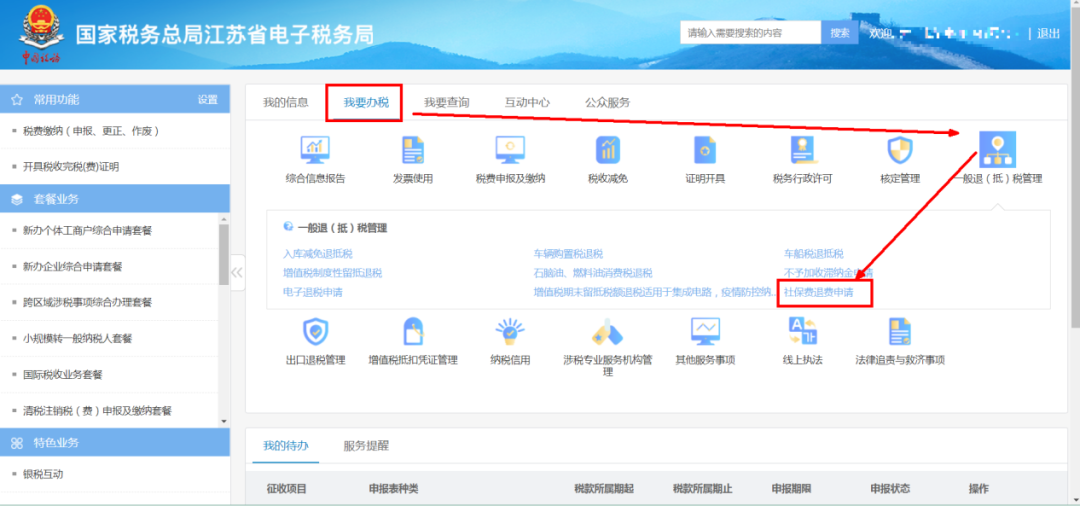Screen dimensions: 1080x506
Task: Open 增值税抵扣凭证管理 icon
Action: pyautogui.click(x=413, y=332)
